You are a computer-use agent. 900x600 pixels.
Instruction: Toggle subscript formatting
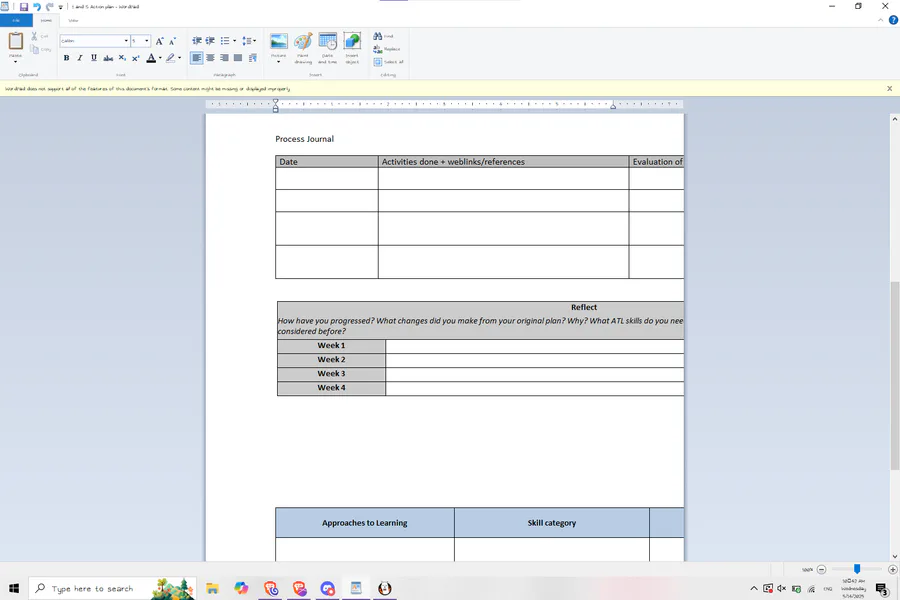pyautogui.click(x=122, y=58)
